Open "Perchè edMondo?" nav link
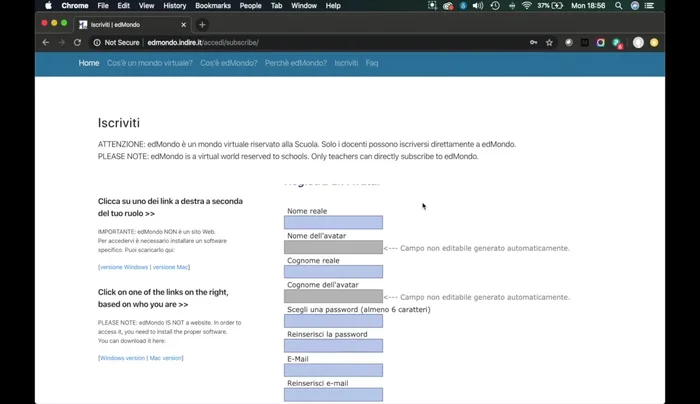This screenshot has height=404, width=700. click(x=296, y=63)
